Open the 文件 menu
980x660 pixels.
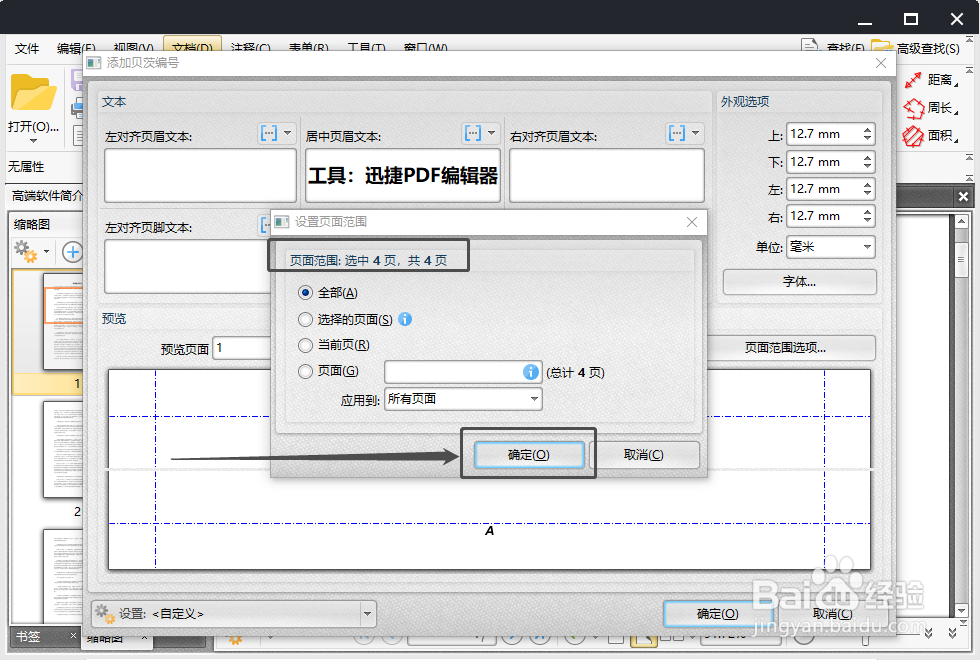tap(27, 48)
